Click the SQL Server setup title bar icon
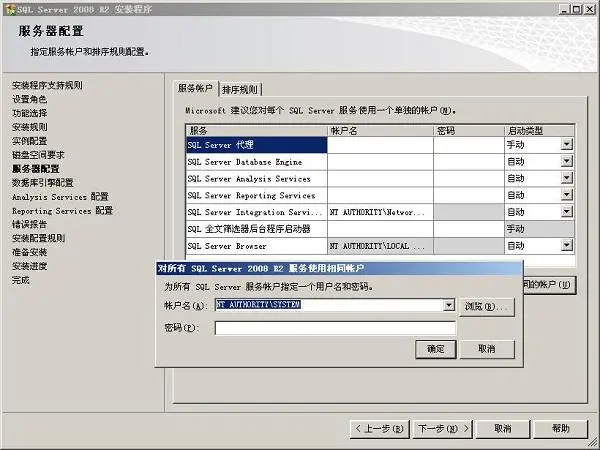The image size is (600, 450). 11,9
